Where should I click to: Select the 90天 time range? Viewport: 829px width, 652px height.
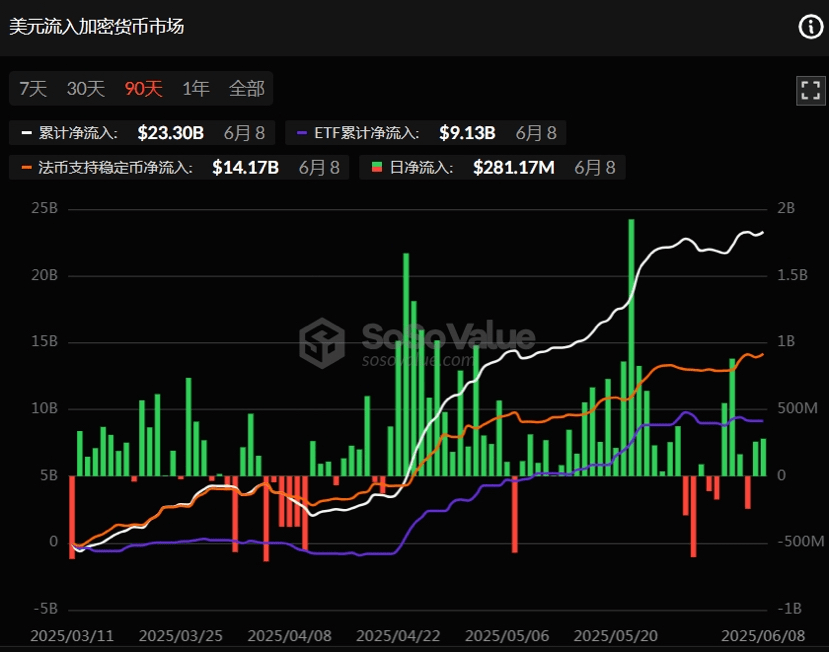click(x=143, y=89)
